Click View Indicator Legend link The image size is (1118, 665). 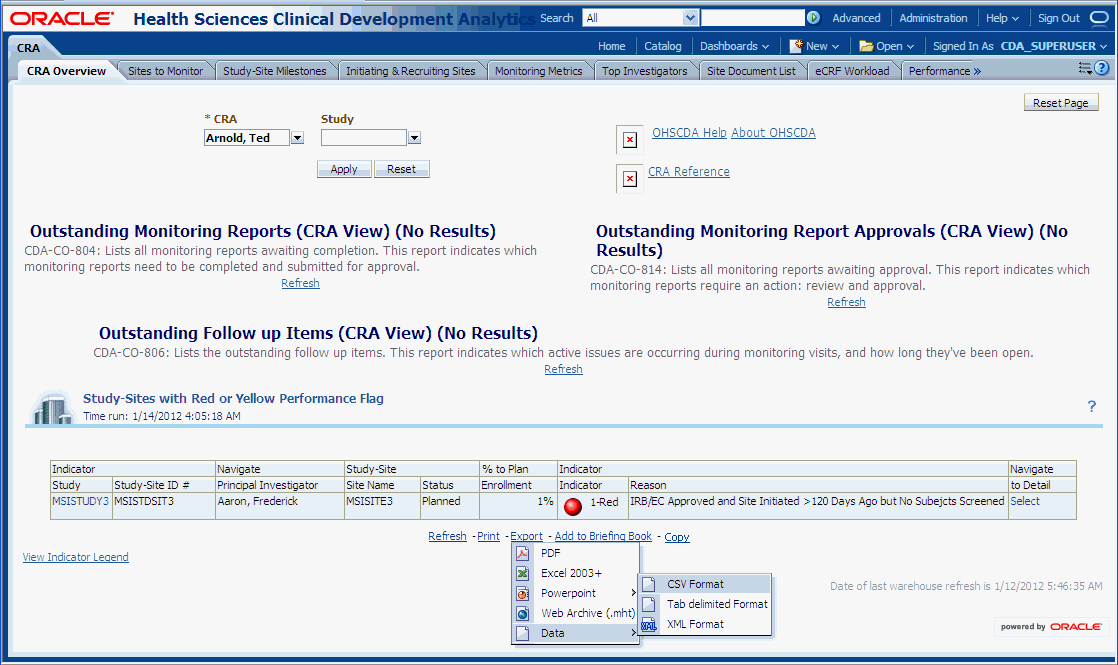point(76,557)
